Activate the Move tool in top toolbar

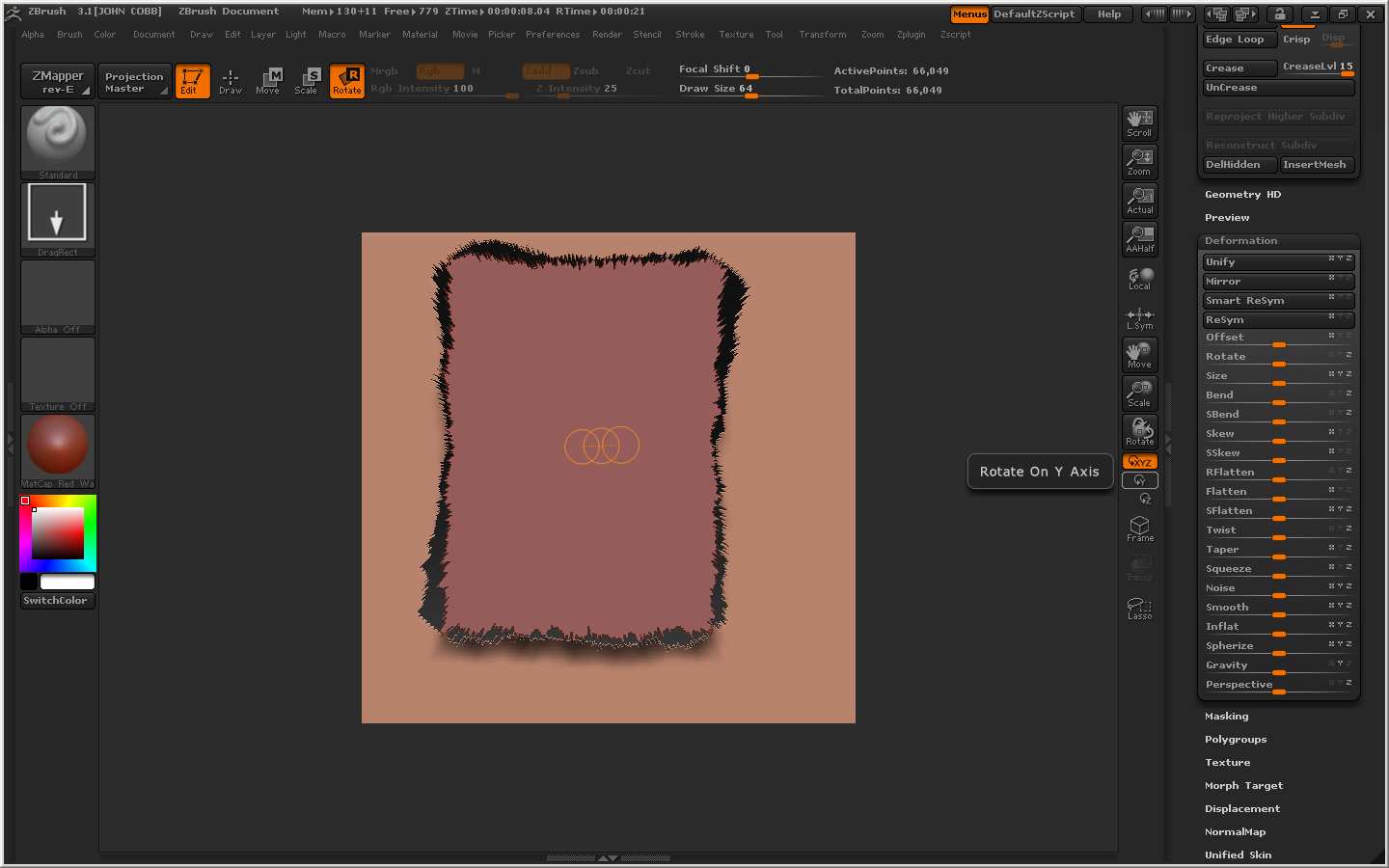[268, 81]
